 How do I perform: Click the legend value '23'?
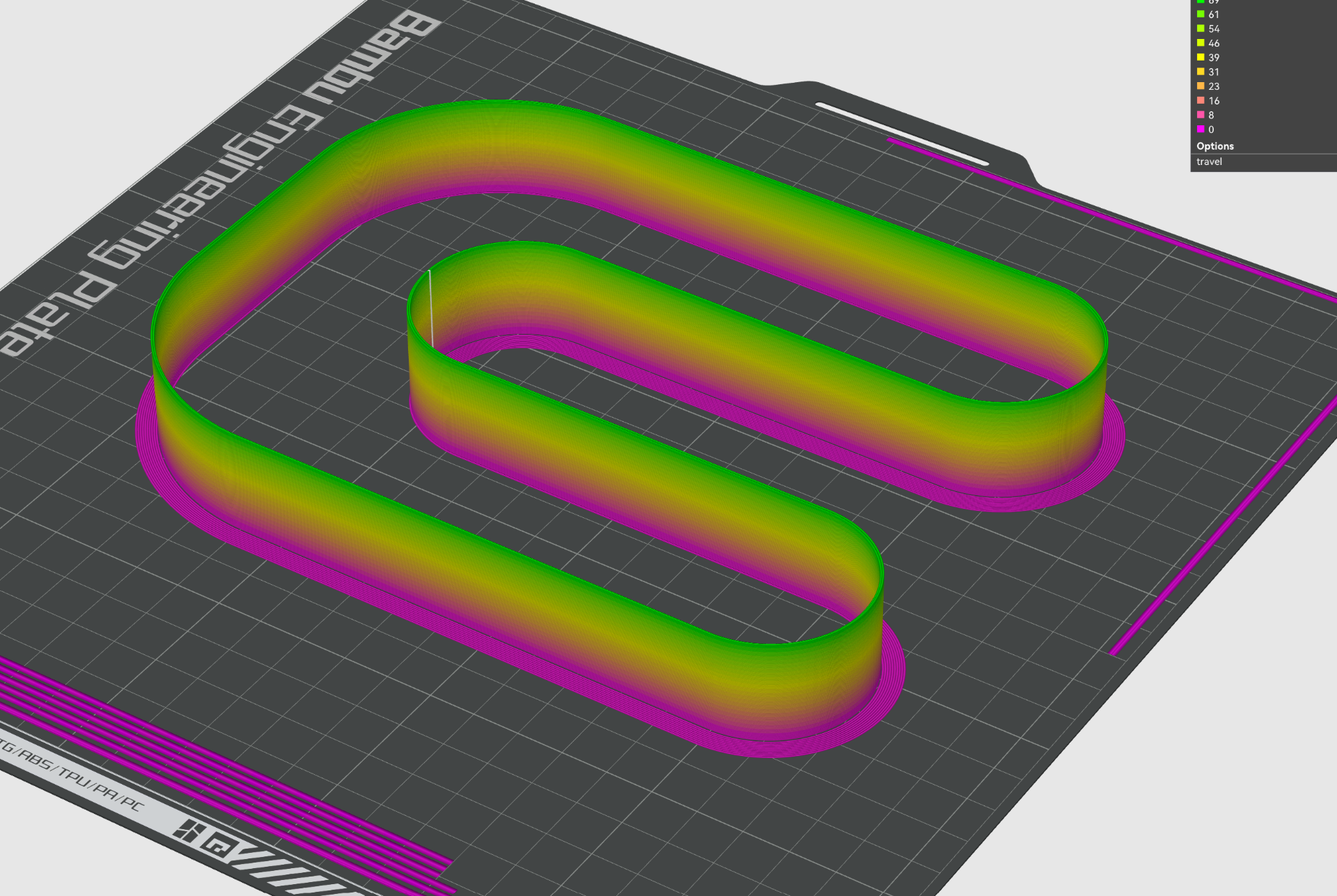click(x=1214, y=86)
